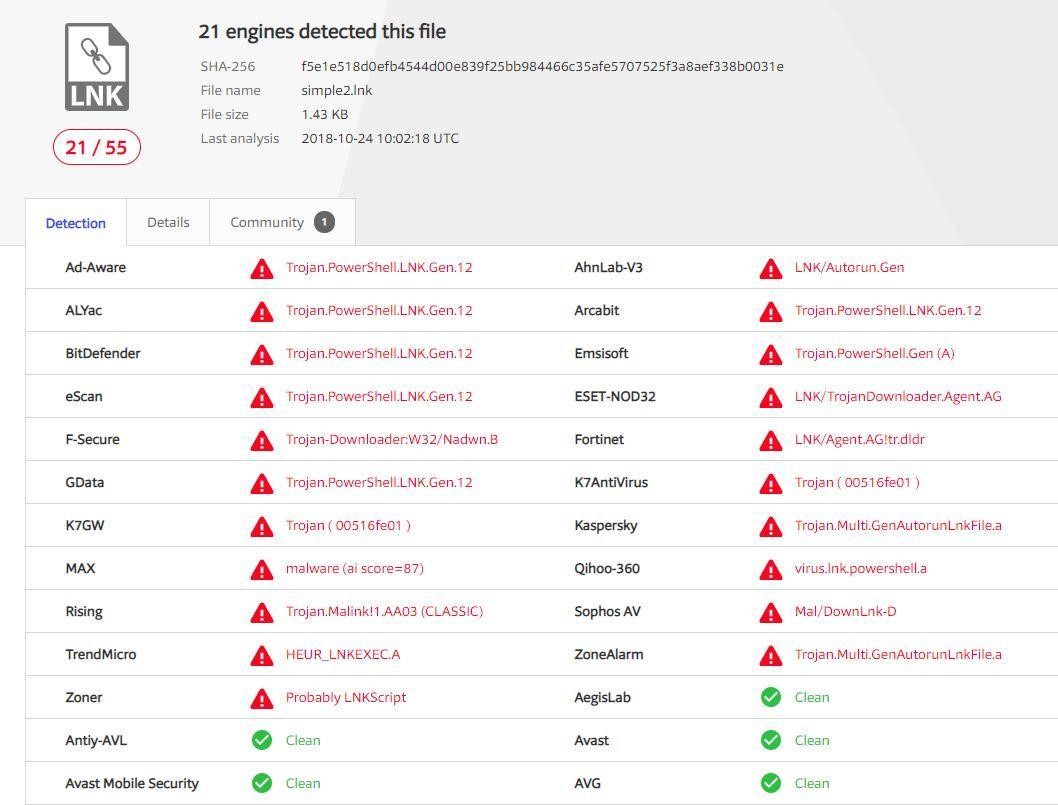The width and height of the screenshot is (1058, 805).
Task: Click the K7GW result Trojan ( 00516fe01 )
Action: [x=348, y=525]
